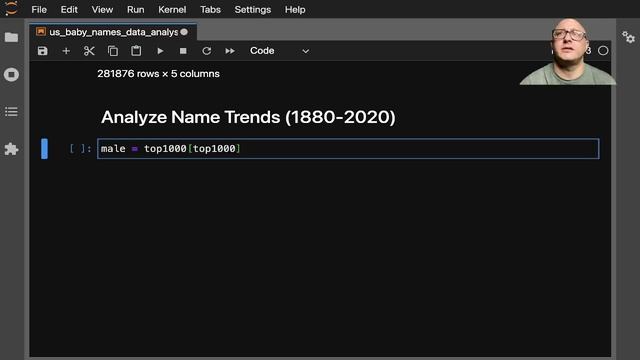Open the Tabs menu
The width and height of the screenshot is (640, 360).
click(x=210, y=9)
